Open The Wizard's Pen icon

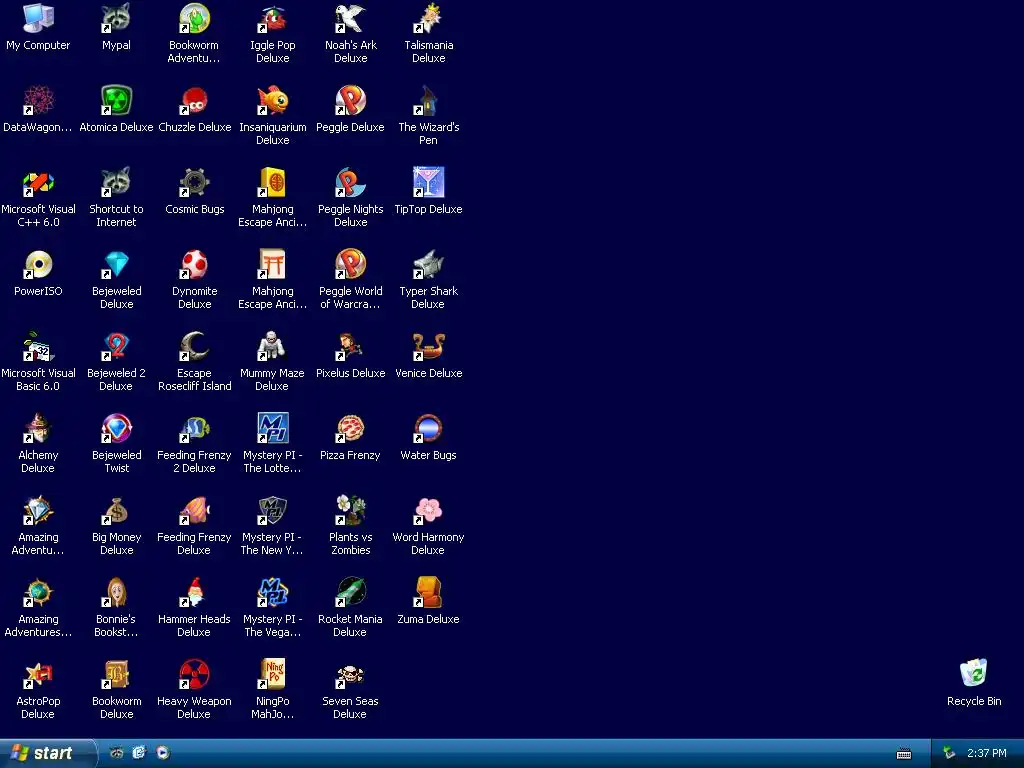coord(428,101)
